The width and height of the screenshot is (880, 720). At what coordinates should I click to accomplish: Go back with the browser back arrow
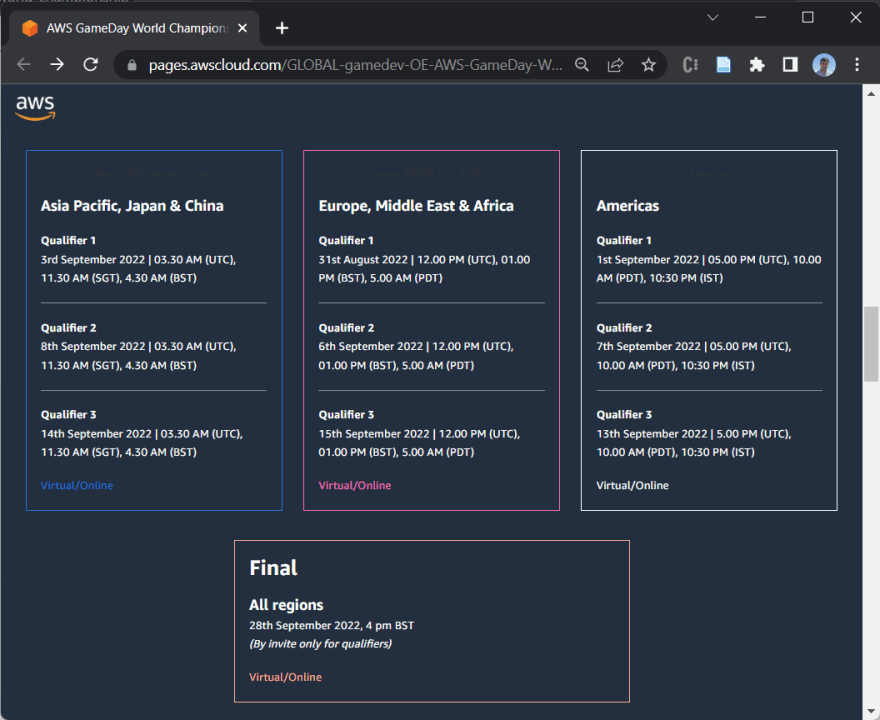(24, 65)
